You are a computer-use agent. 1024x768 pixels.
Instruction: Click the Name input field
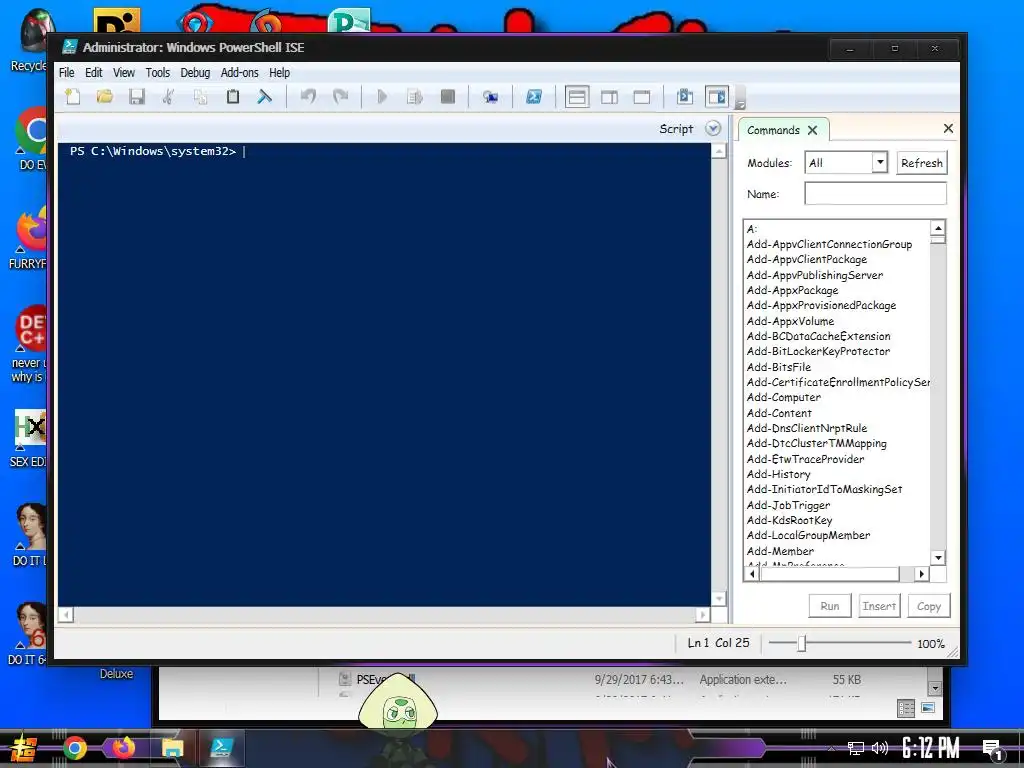point(875,193)
